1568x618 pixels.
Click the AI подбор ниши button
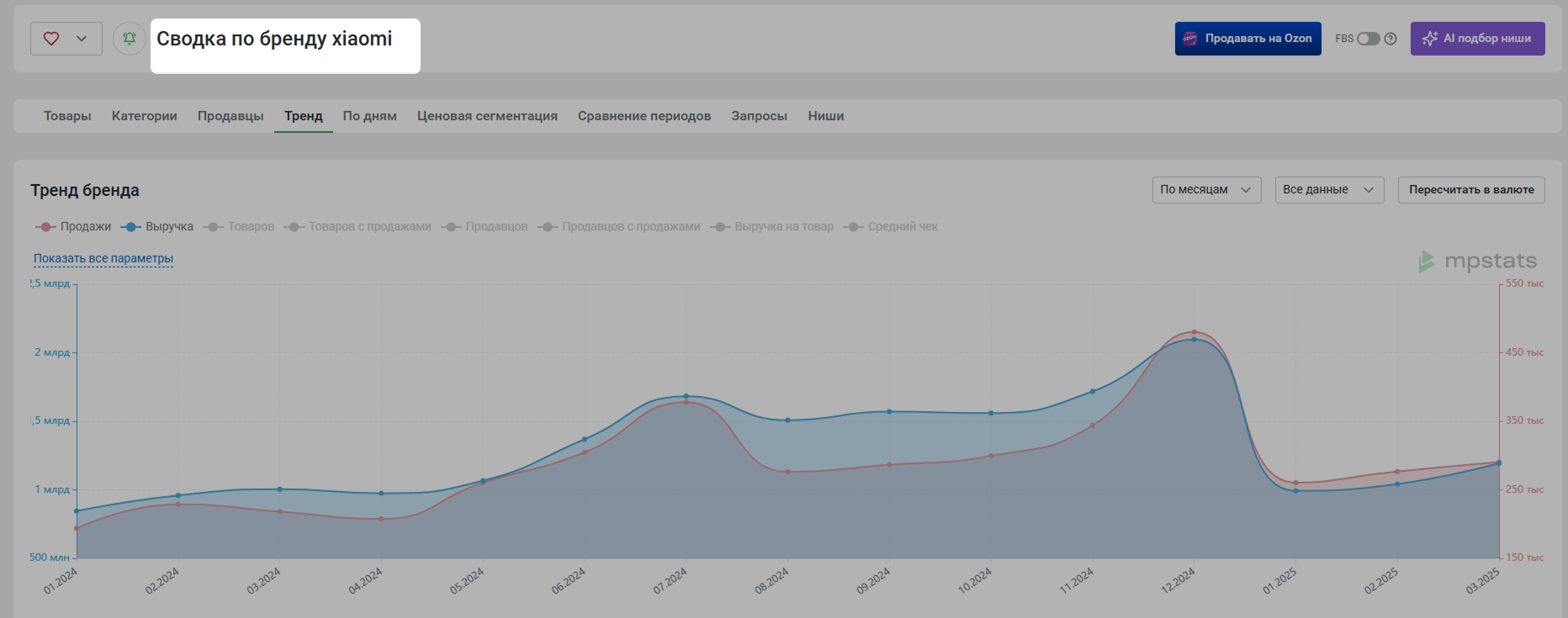coord(1477,39)
